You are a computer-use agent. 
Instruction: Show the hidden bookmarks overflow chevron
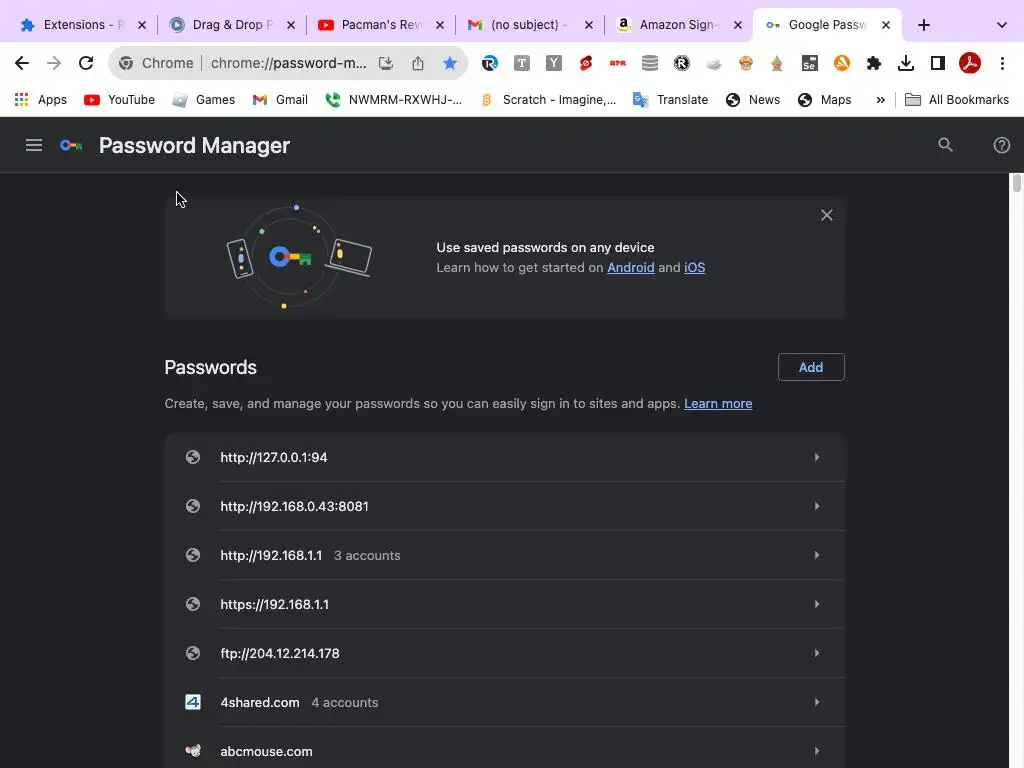coord(880,100)
